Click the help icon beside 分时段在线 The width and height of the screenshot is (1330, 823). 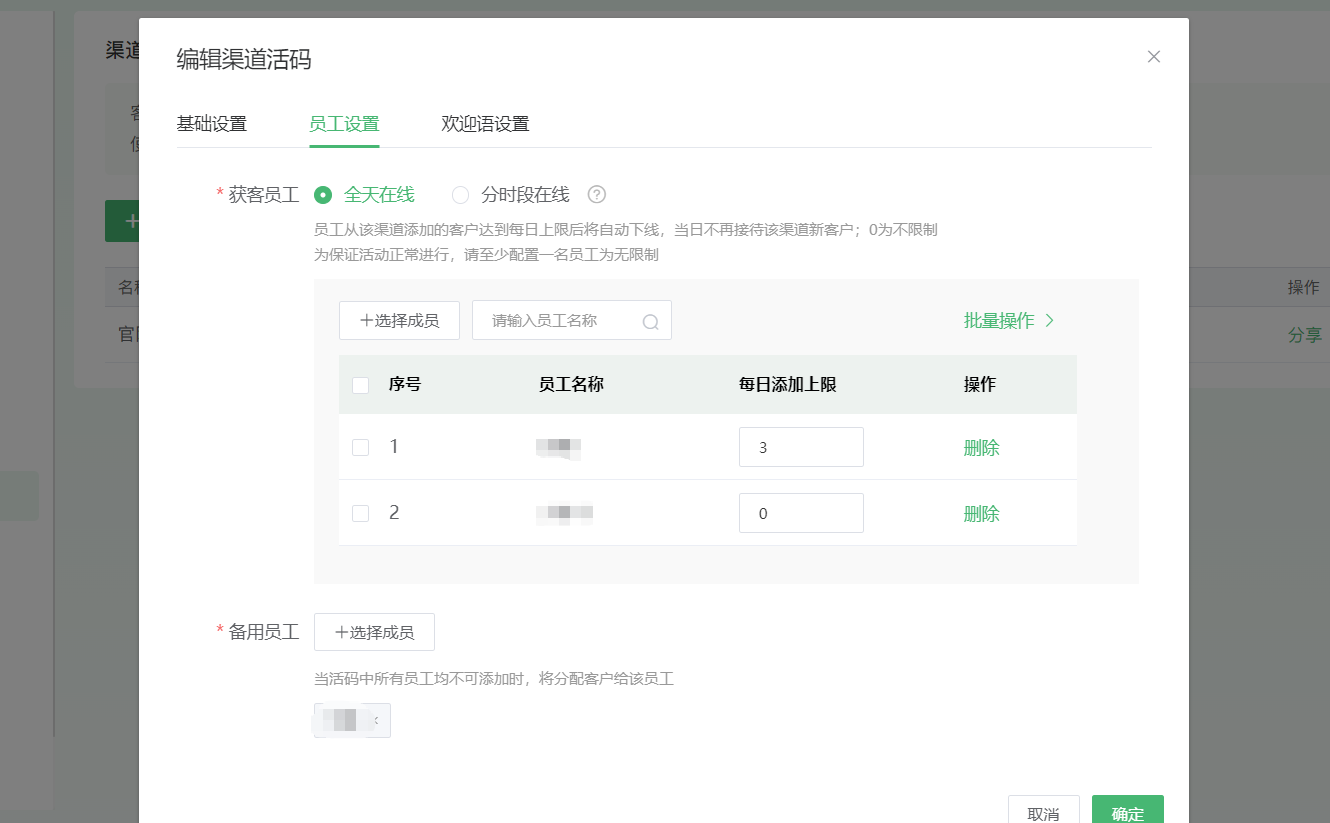coord(597,195)
